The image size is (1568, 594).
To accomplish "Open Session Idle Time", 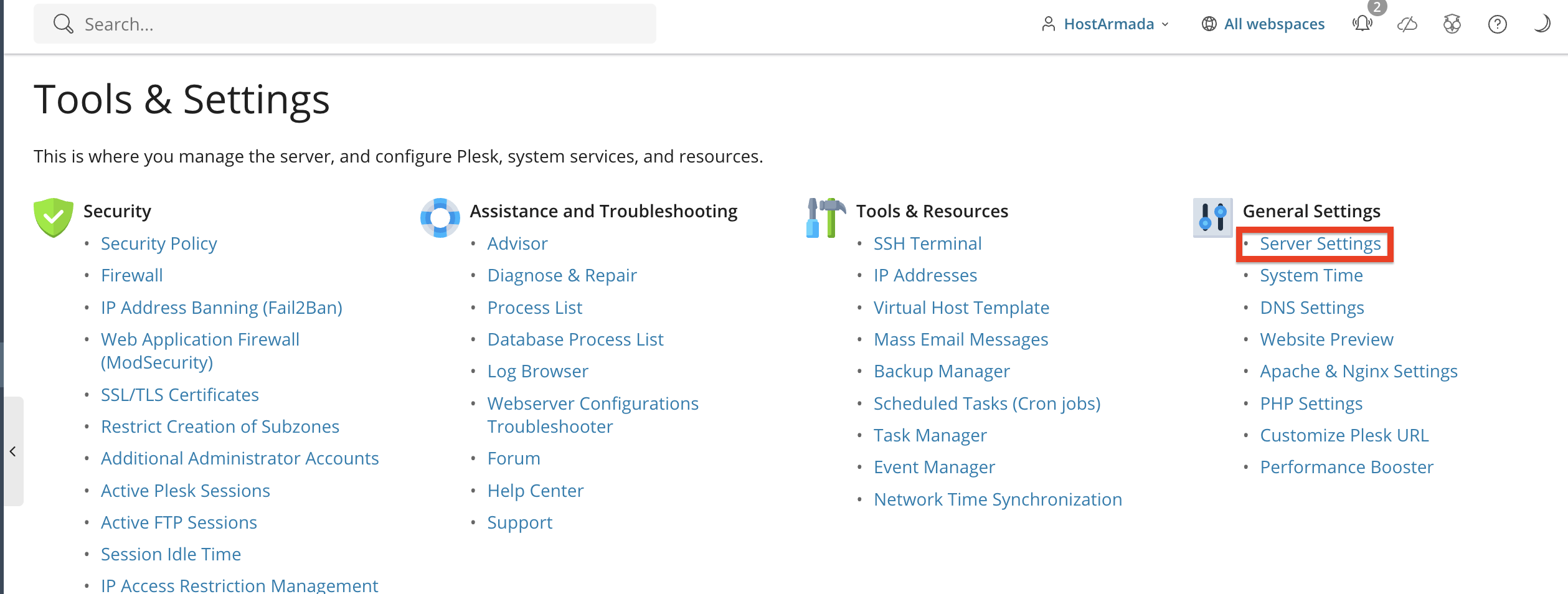I will pos(171,554).
